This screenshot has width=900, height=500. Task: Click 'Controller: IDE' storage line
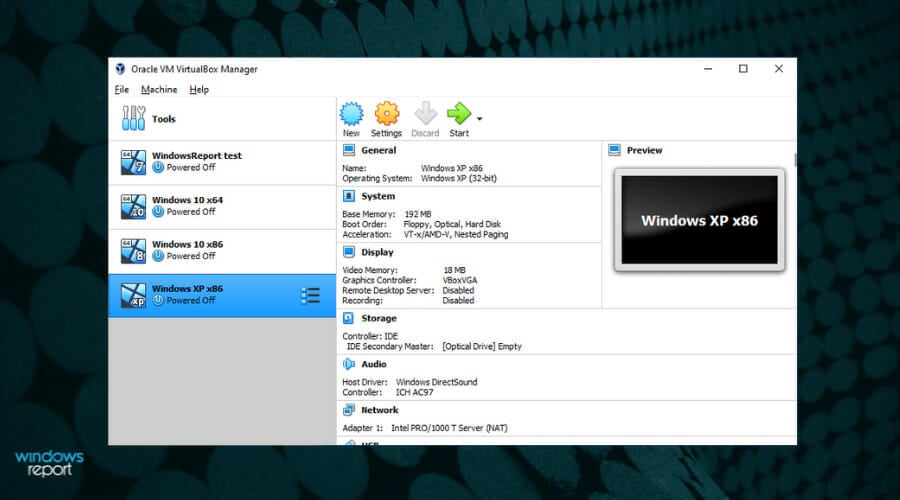click(x=370, y=336)
